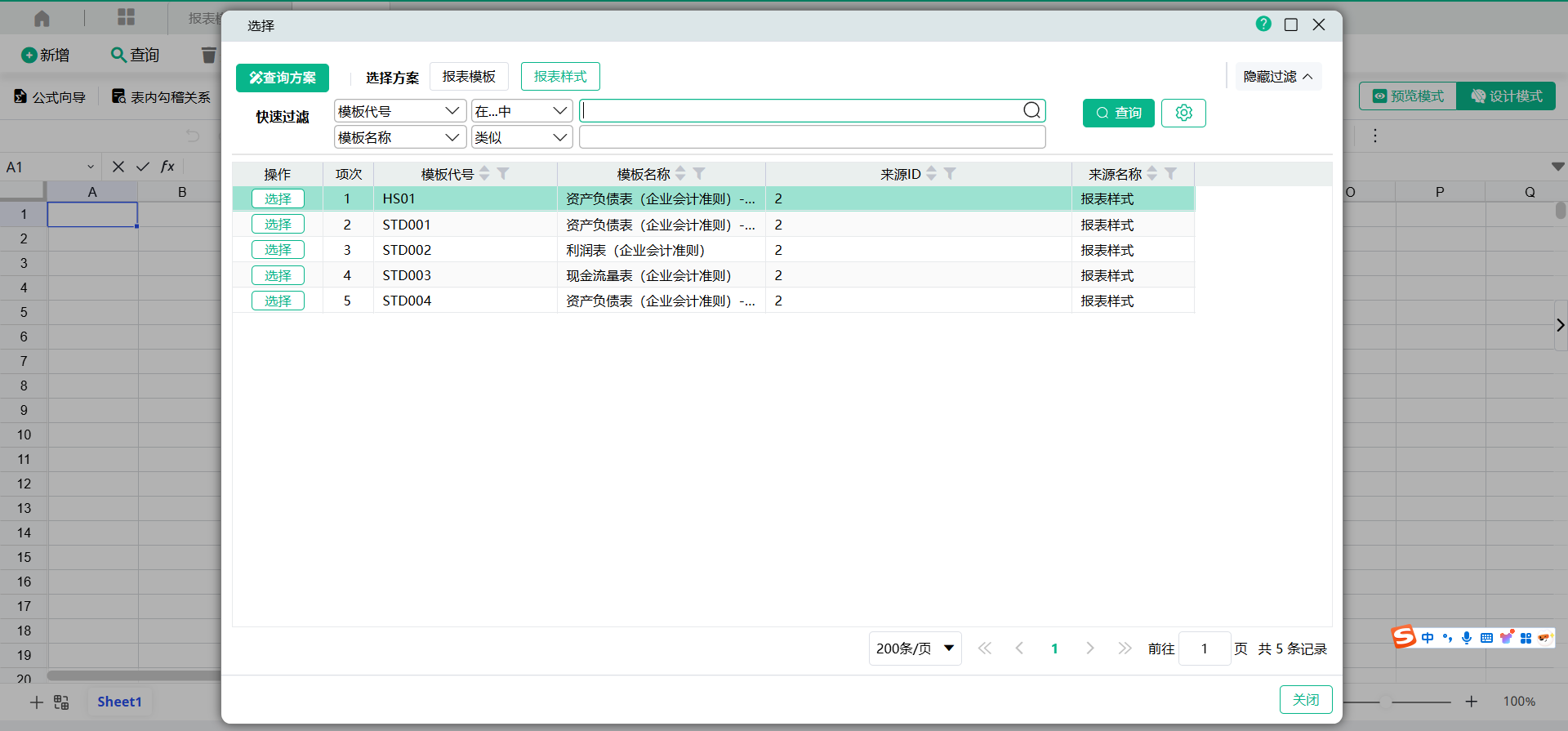Click the green 查询 search button
This screenshot has height=731, width=1568.
pyautogui.click(x=1118, y=113)
